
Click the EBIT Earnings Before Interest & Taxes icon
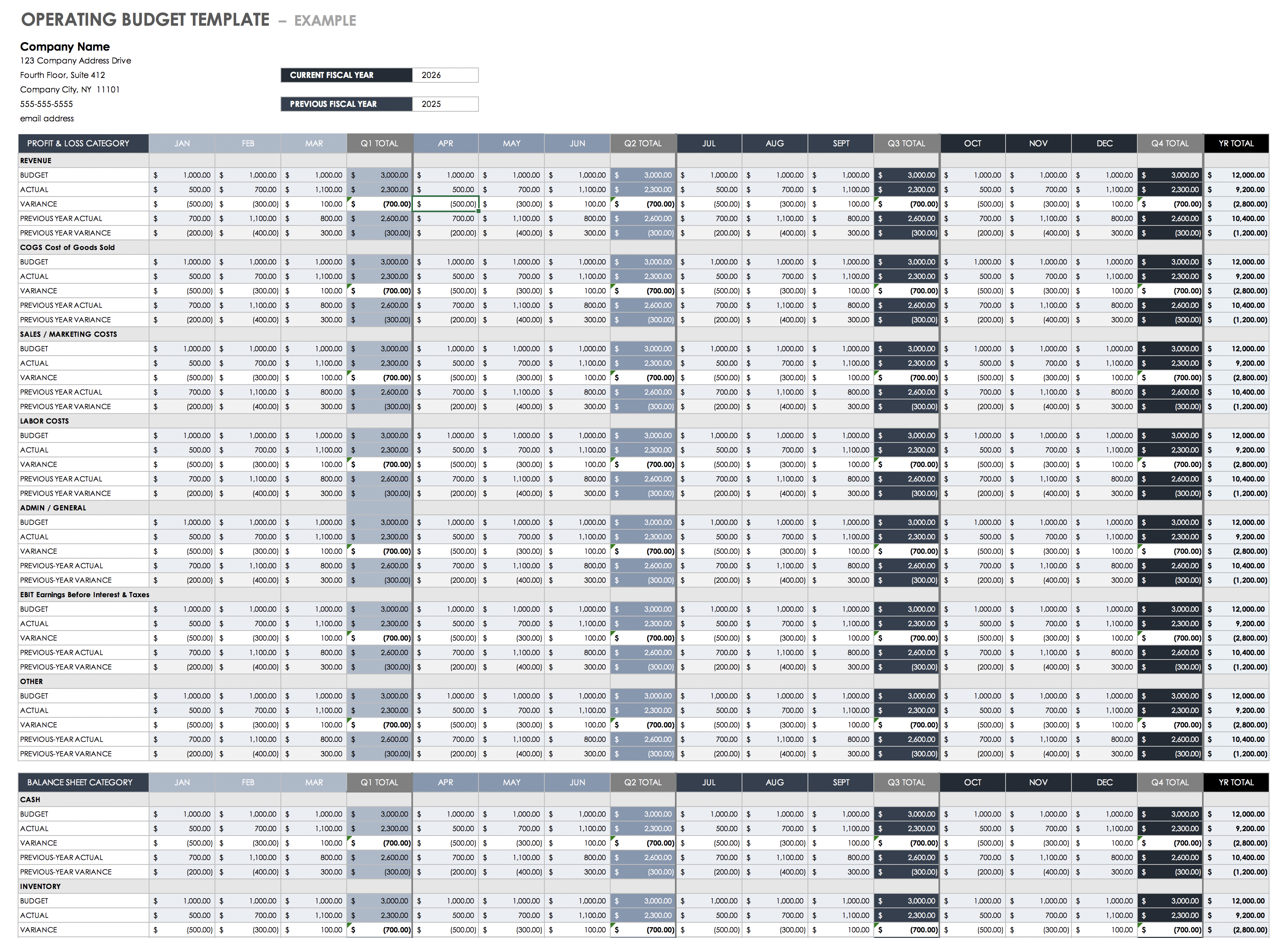(80, 595)
